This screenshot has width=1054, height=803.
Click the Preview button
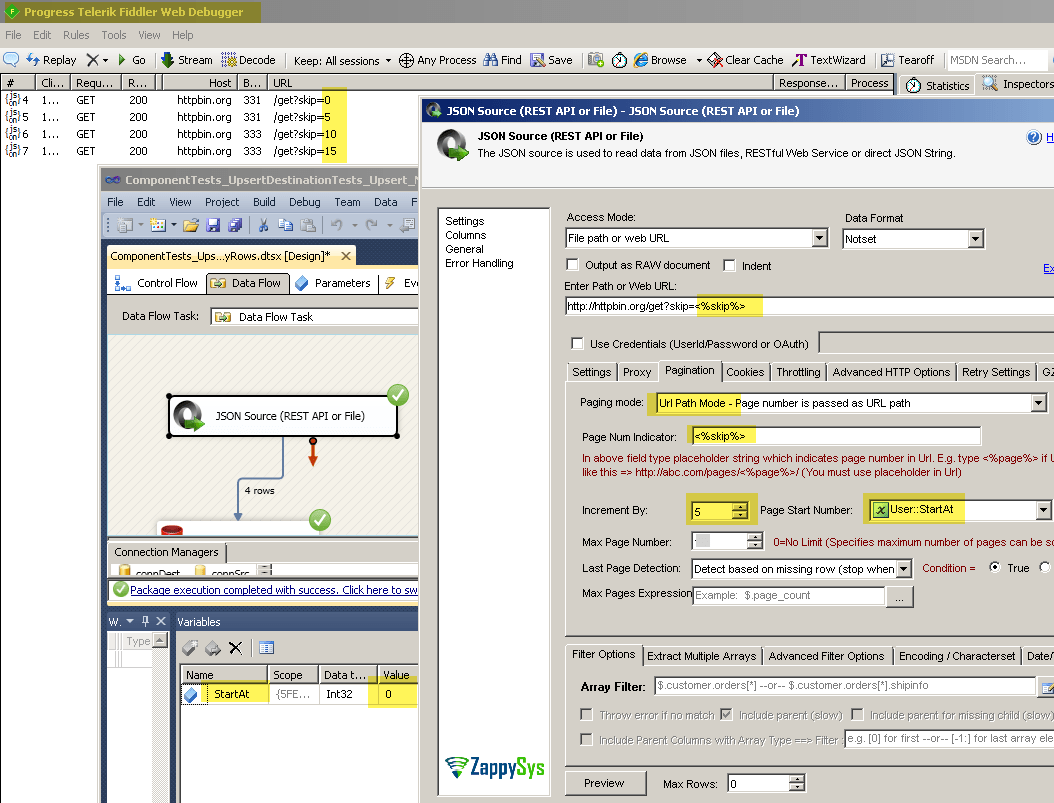605,782
